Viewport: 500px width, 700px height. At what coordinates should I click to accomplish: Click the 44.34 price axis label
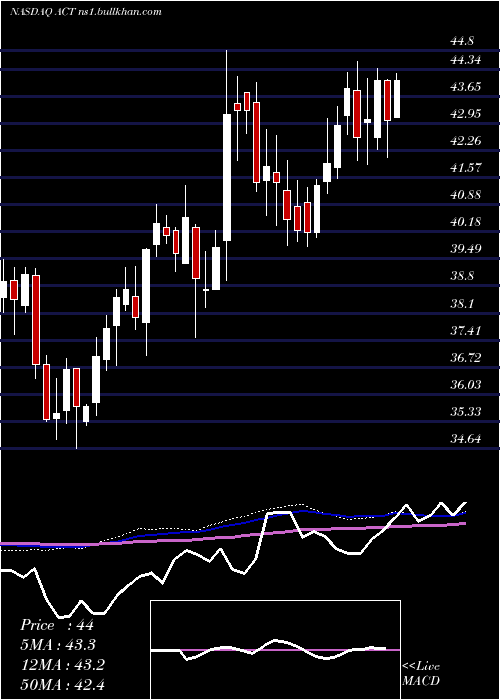click(466, 60)
